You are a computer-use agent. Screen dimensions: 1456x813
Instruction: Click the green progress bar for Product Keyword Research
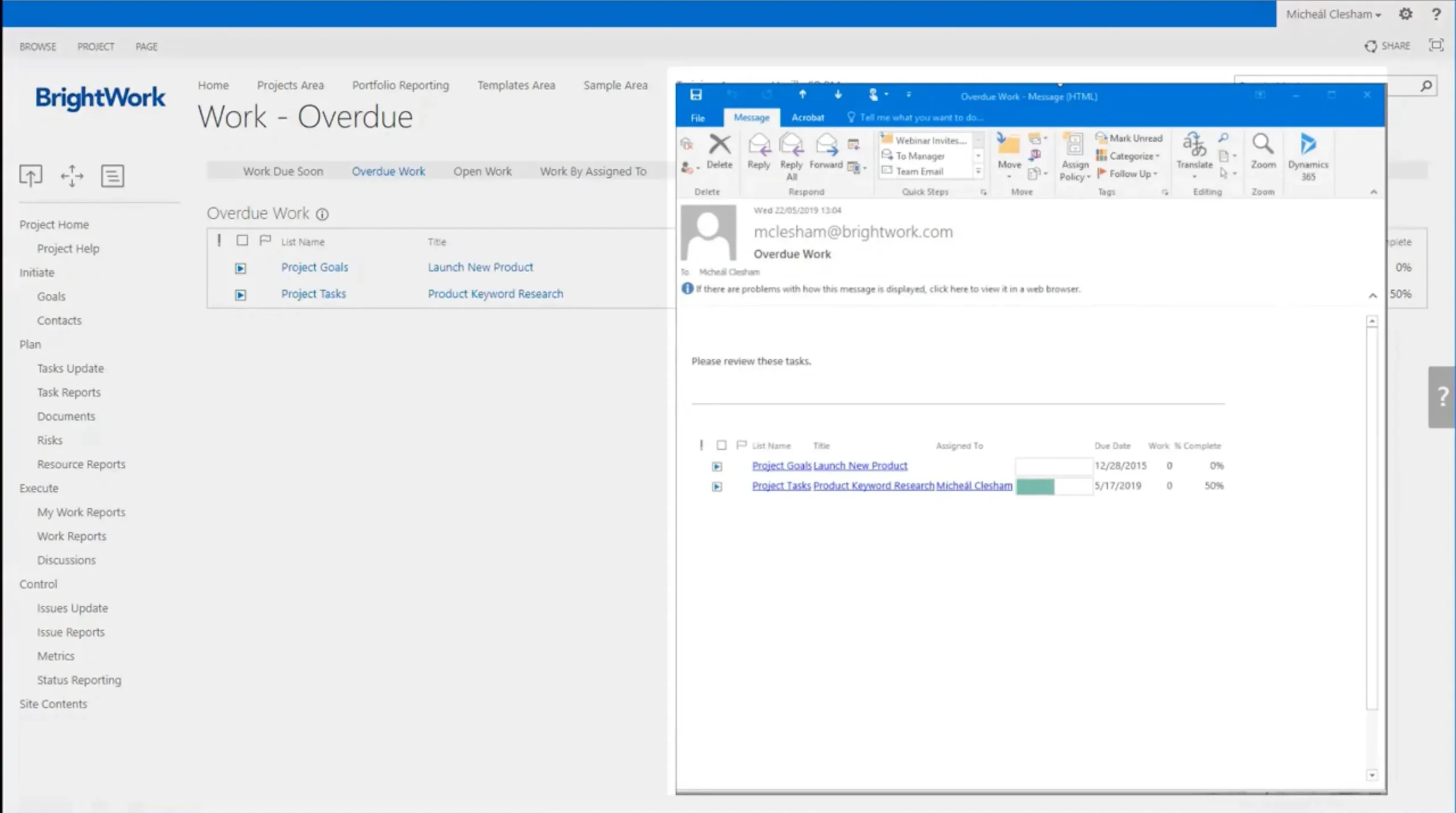1035,487
